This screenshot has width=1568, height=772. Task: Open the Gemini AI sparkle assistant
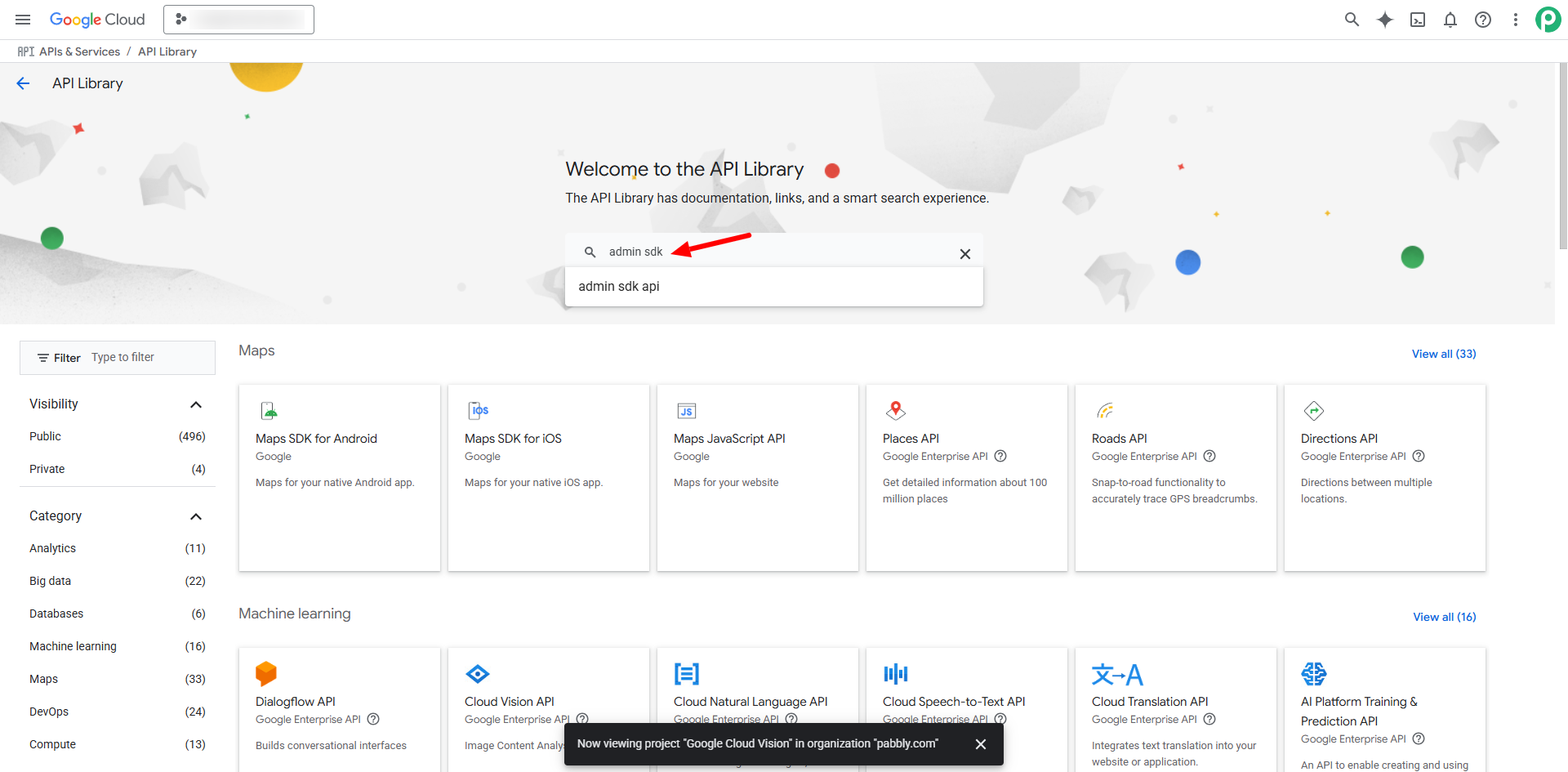(x=1384, y=20)
